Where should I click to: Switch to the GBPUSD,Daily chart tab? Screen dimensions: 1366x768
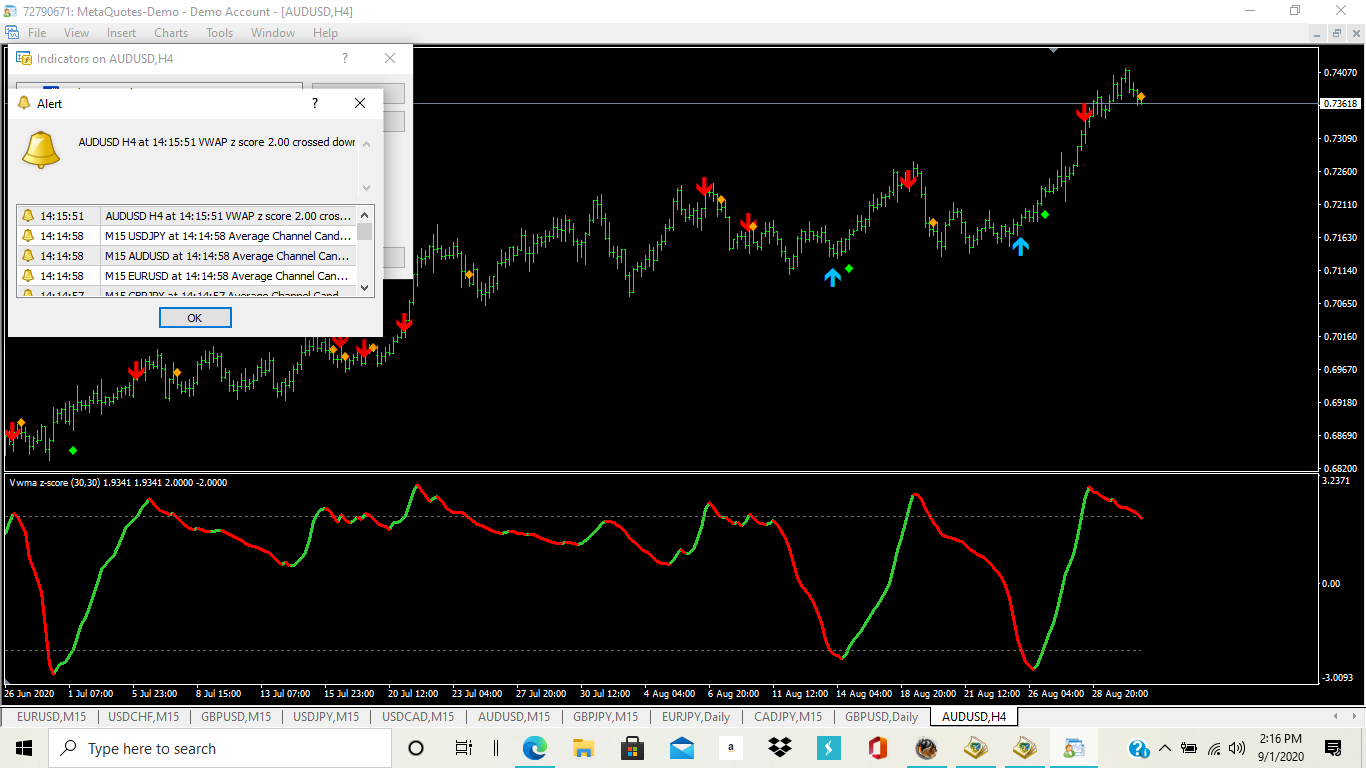[881, 716]
